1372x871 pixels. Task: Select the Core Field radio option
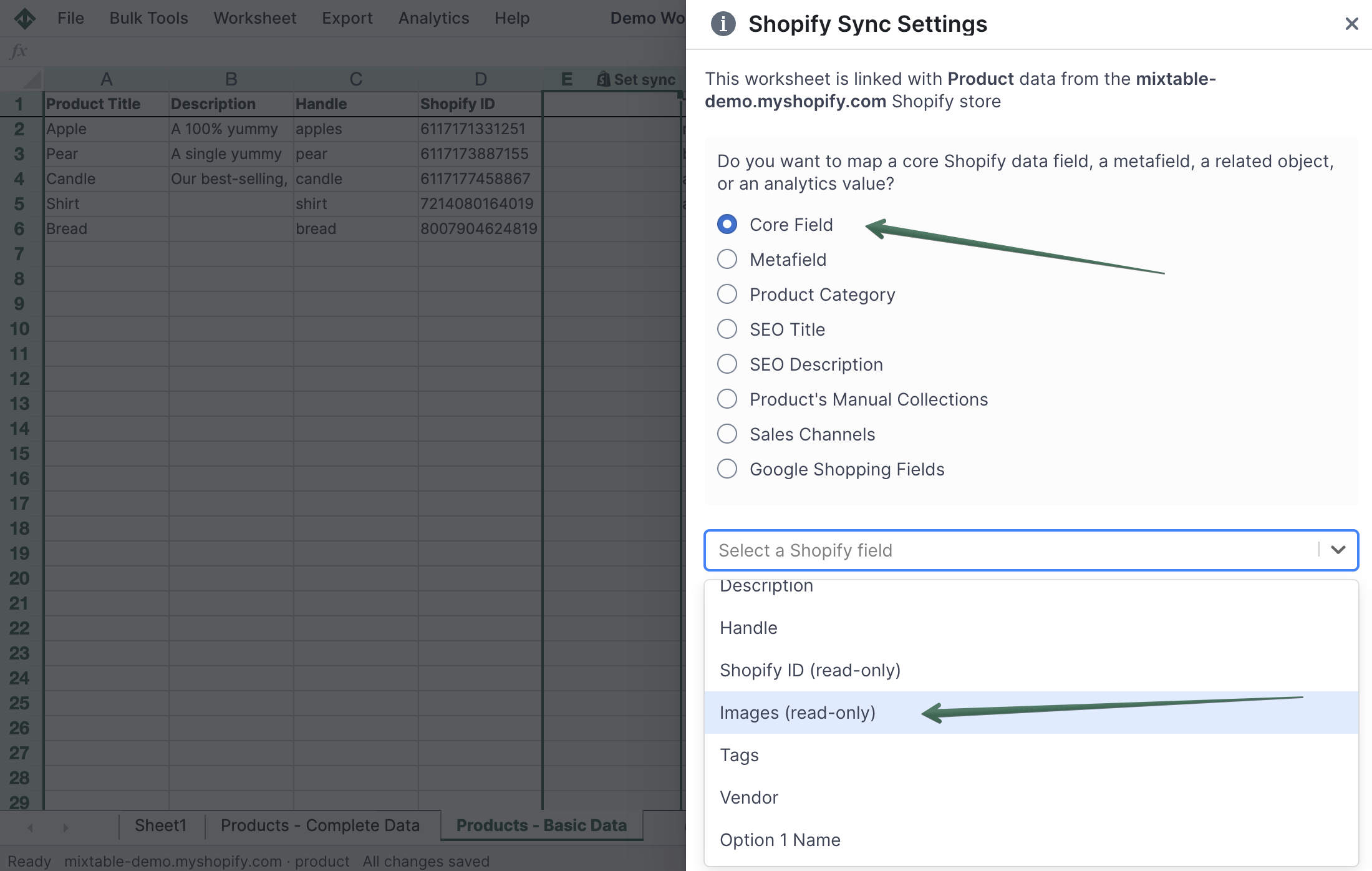click(x=727, y=225)
